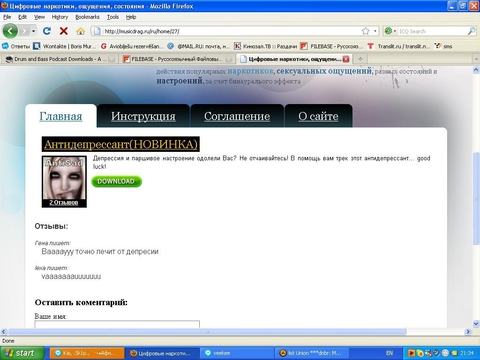Expand the search engine selector dropdown
Viewport: 480px width, 360px height.
tap(395, 31)
